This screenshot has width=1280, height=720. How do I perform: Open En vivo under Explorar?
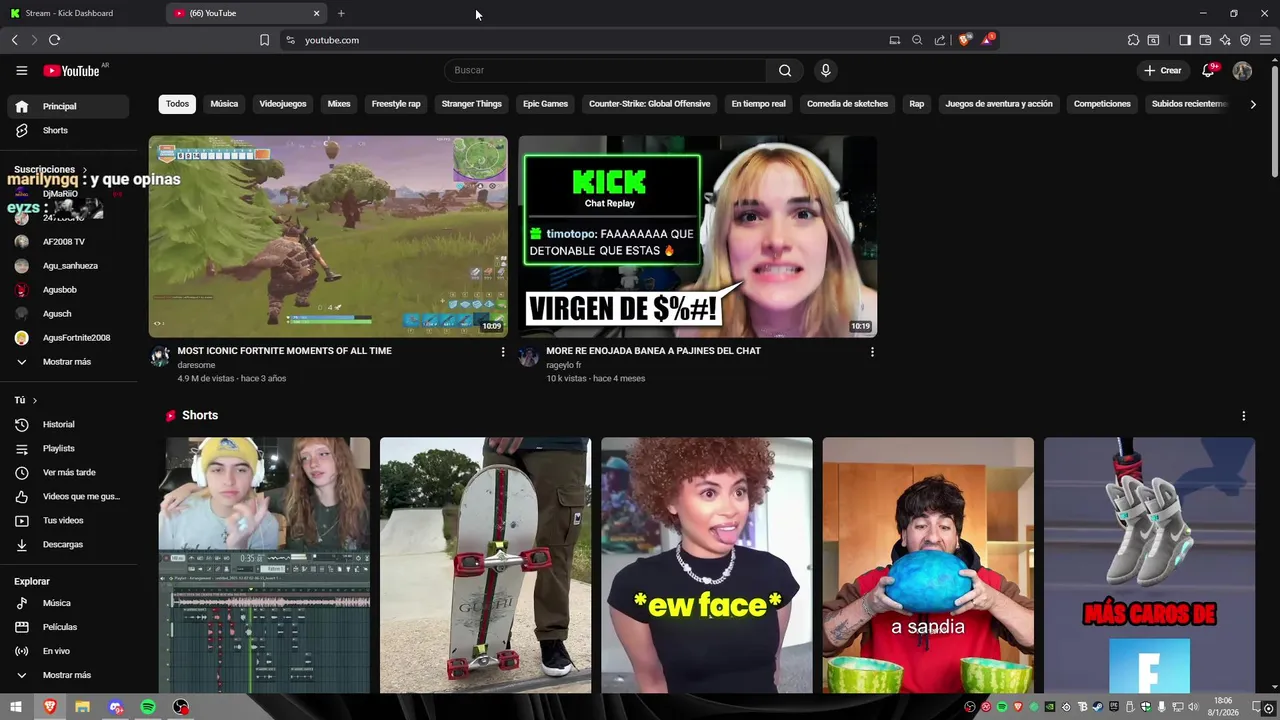[x=69, y=651]
